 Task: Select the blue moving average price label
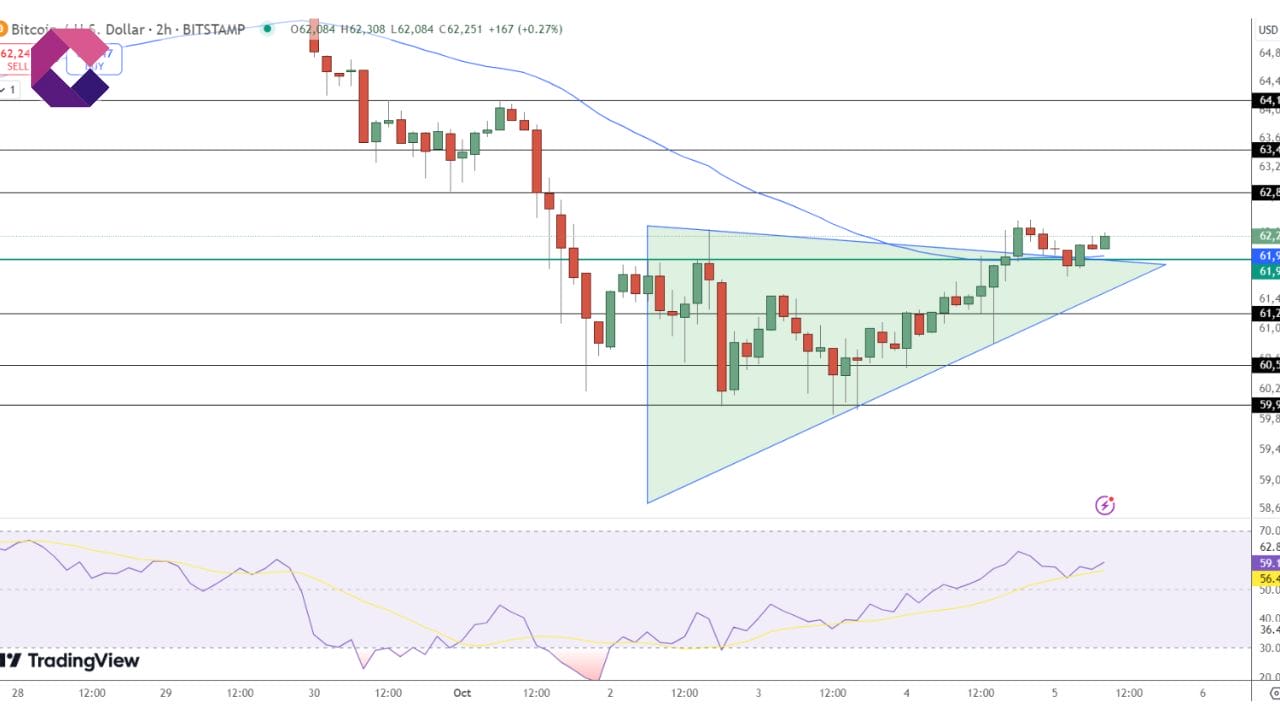(1266, 256)
